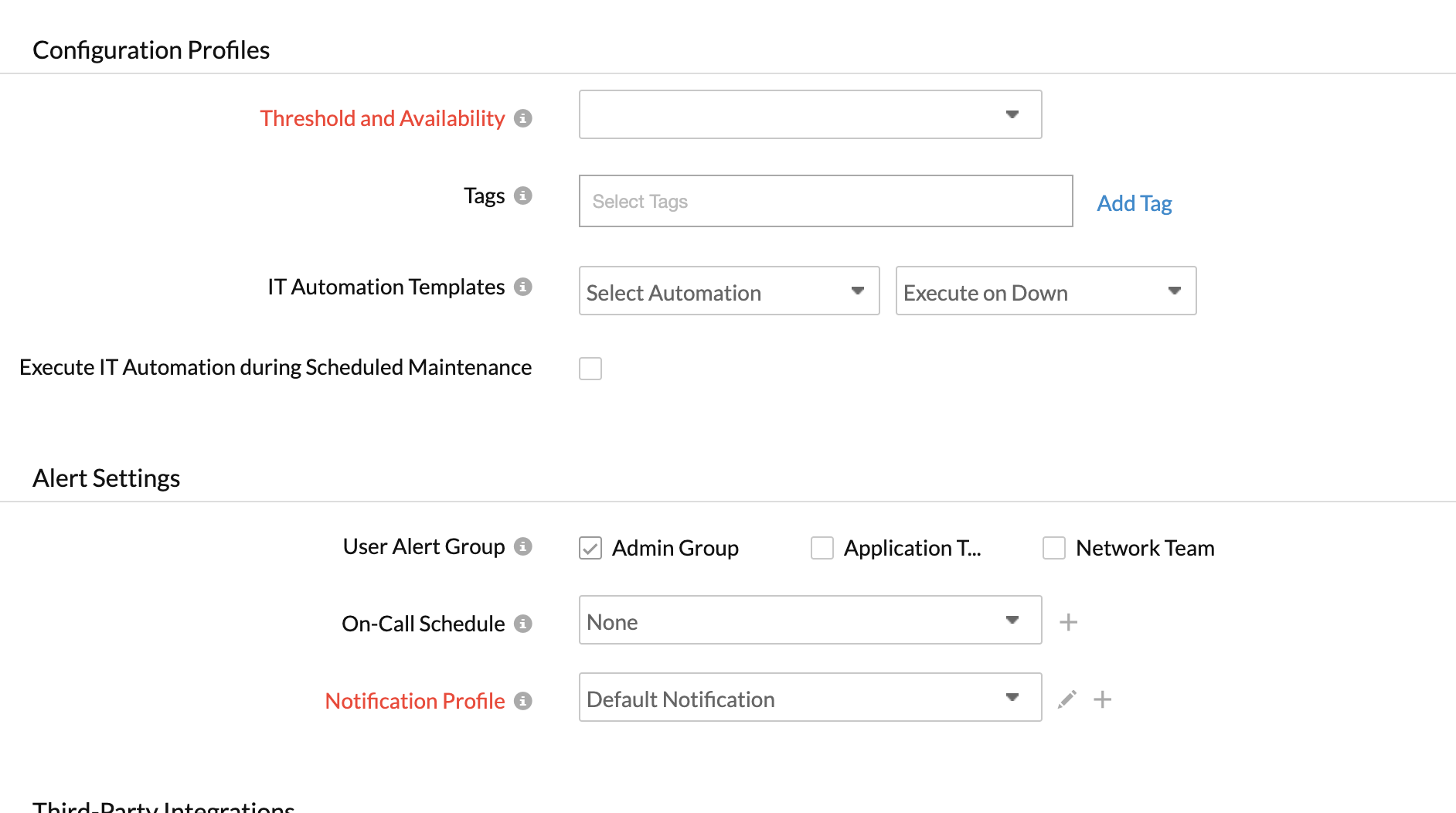Open Threshold and Availability dropdown

click(810, 114)
